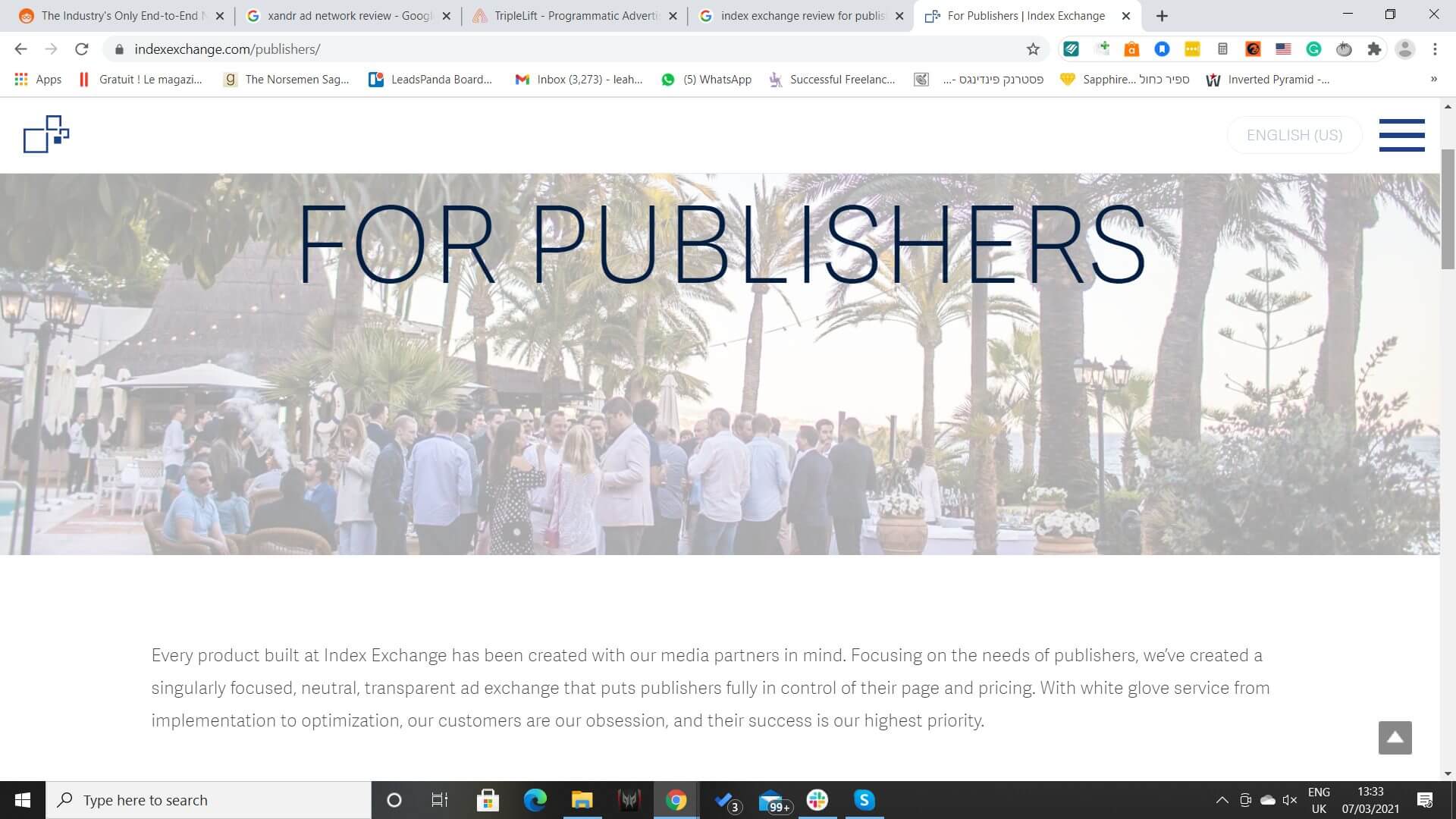1456x819 pixels.
Task: Bookmark this page with the star icon
Action: pyautogui.click(x=1033, y=49)
